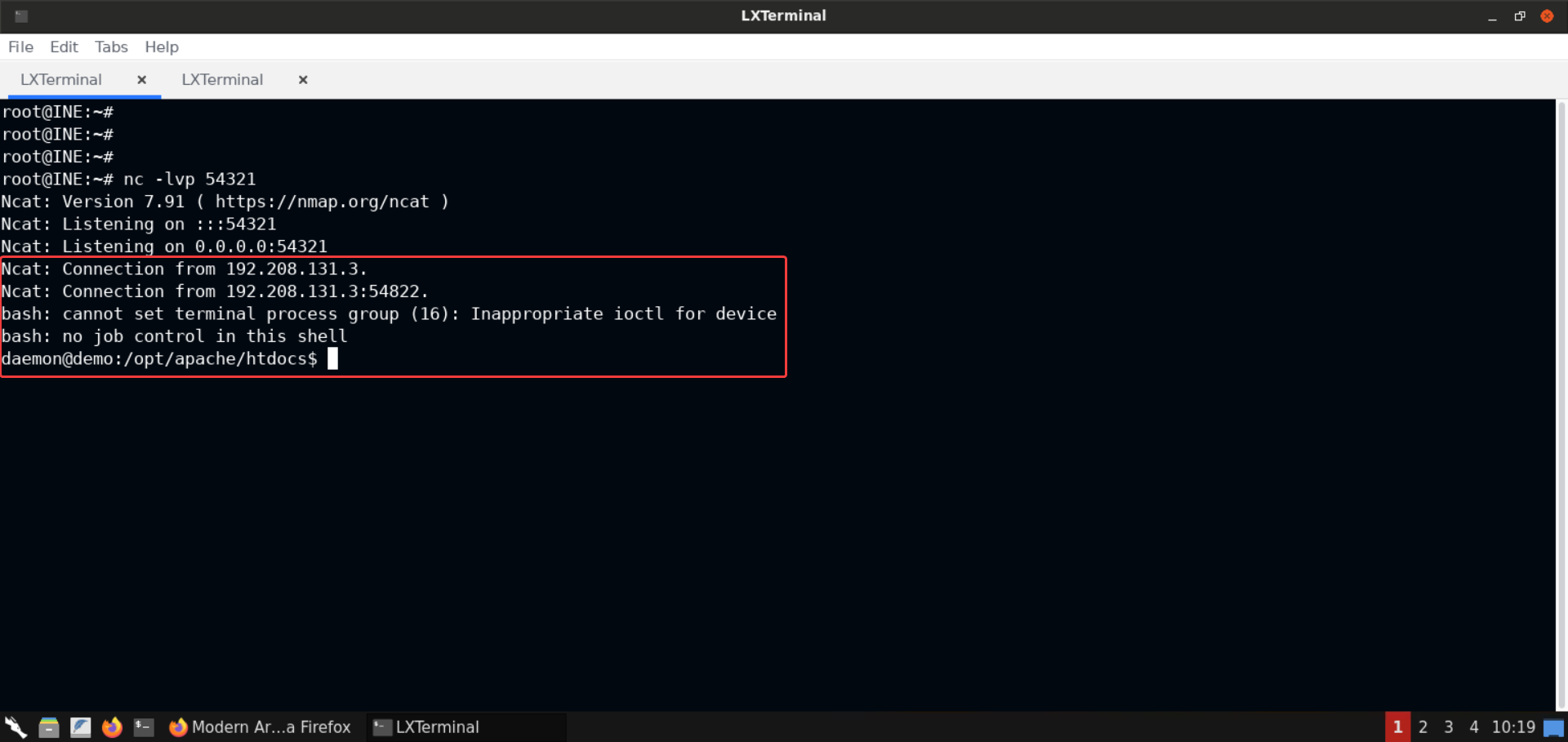Viewport: 1568px width, 742px height.
Task: Launch the file manager from the panel
Action: tap(49, 726)
